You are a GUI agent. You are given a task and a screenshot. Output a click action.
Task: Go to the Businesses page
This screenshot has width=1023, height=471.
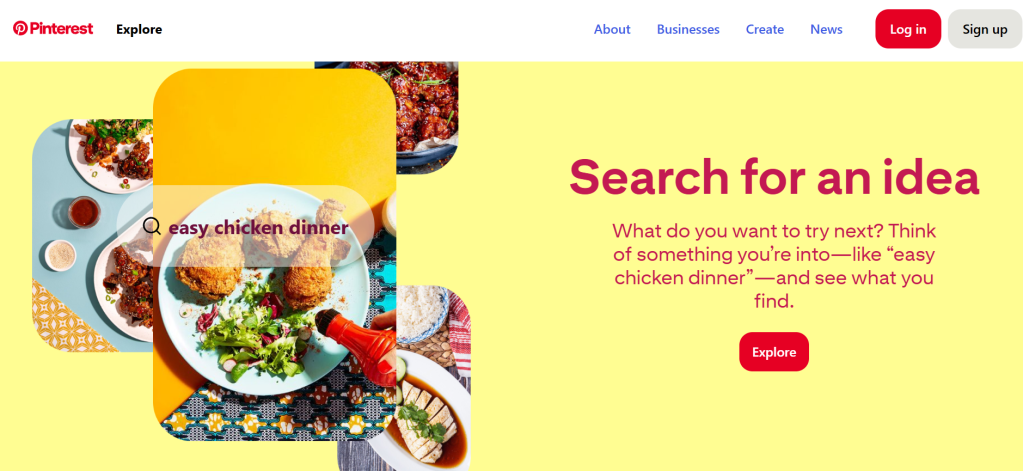point(688,29)
